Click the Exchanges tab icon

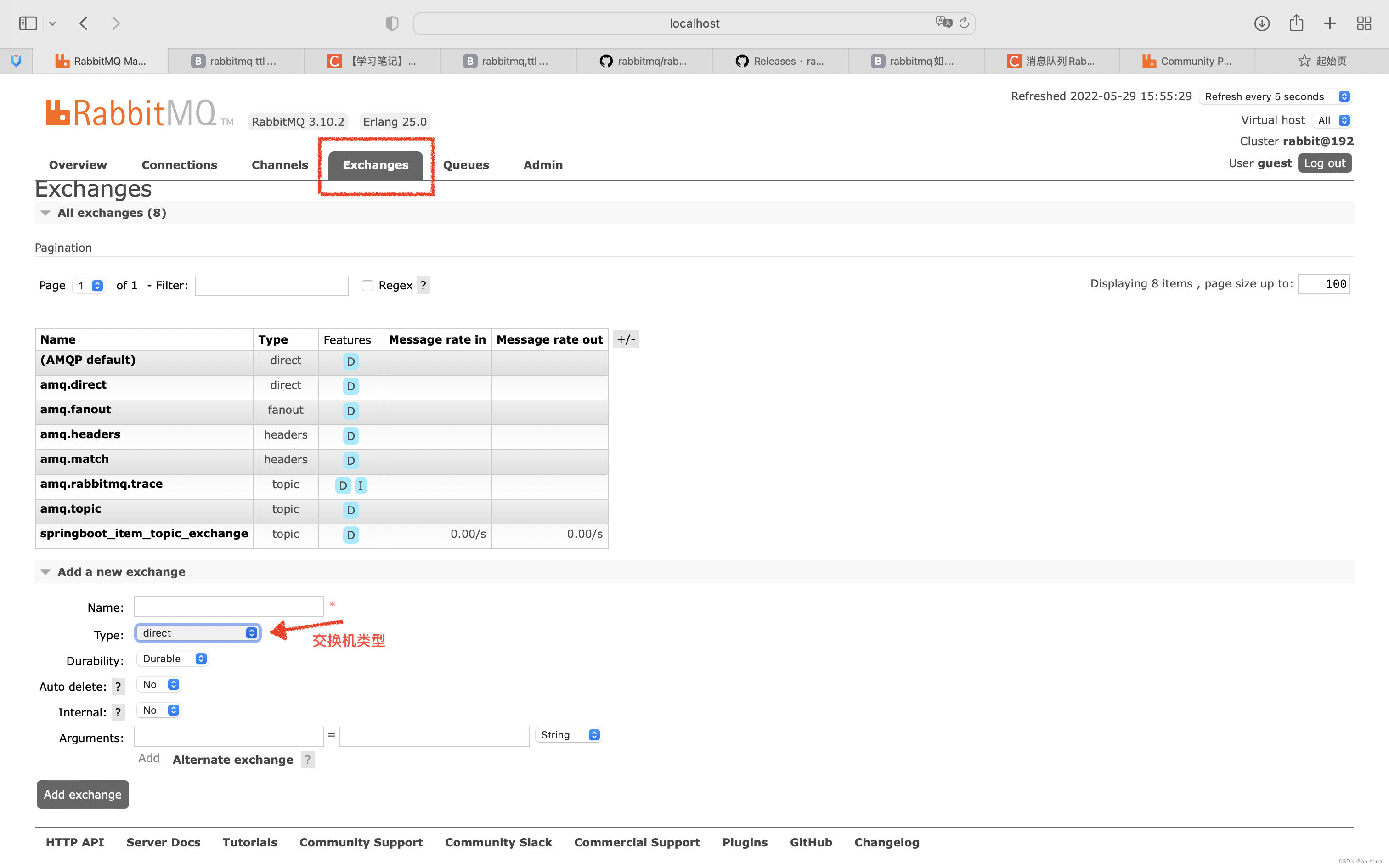(375, 165)
